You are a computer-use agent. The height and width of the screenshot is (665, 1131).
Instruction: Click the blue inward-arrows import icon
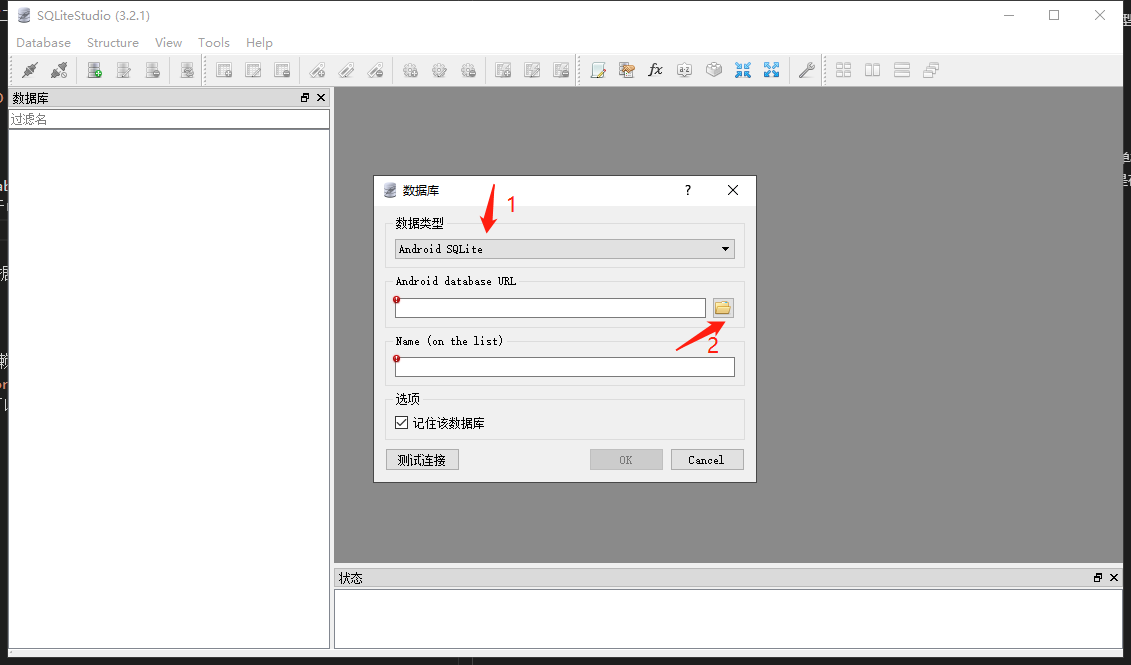[x=743, y=70]
